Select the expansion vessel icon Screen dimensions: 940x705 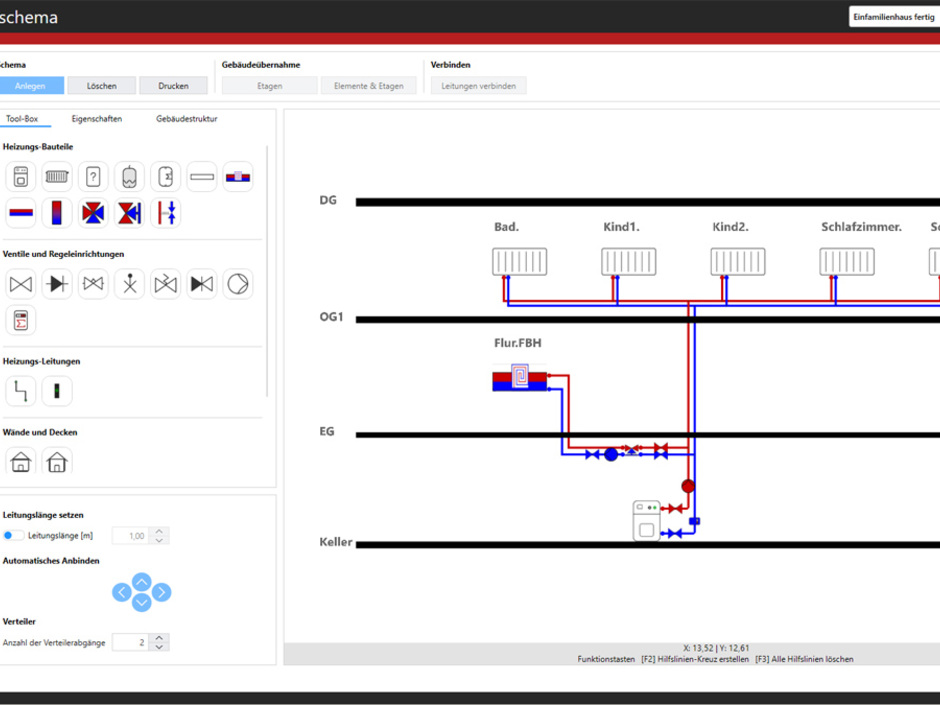pos(129,176)
